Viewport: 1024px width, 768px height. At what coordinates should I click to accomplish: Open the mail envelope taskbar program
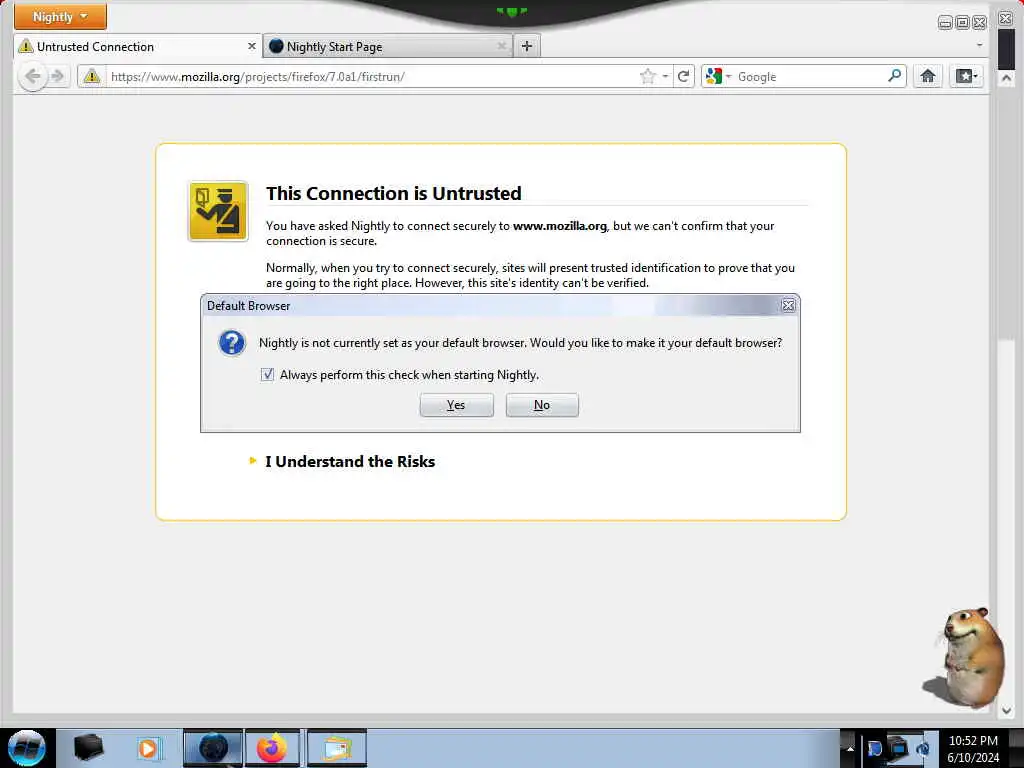[336, 748]
